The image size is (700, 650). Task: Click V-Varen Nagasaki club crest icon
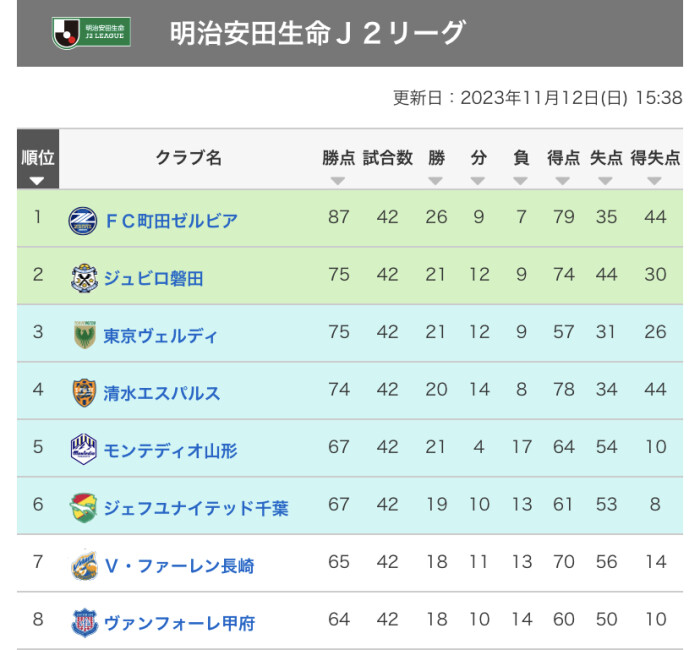click(83, 565)
